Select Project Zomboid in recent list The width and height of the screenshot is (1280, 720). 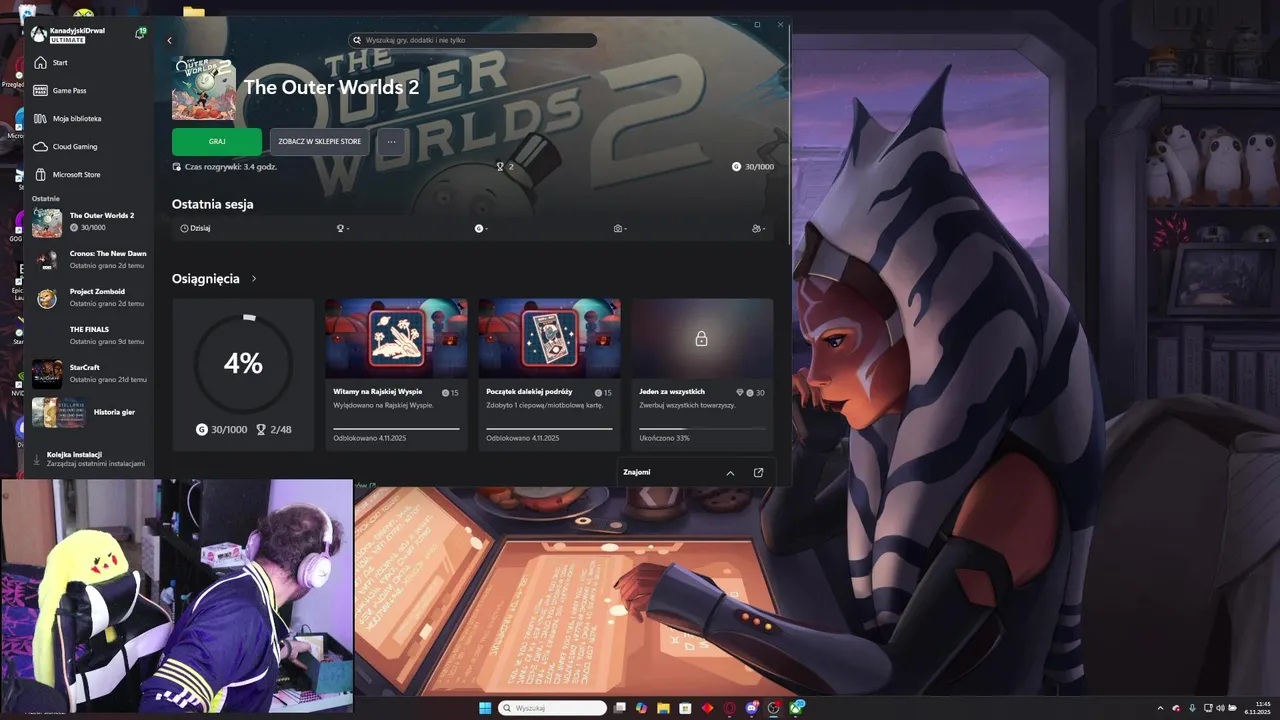point(89,297)
